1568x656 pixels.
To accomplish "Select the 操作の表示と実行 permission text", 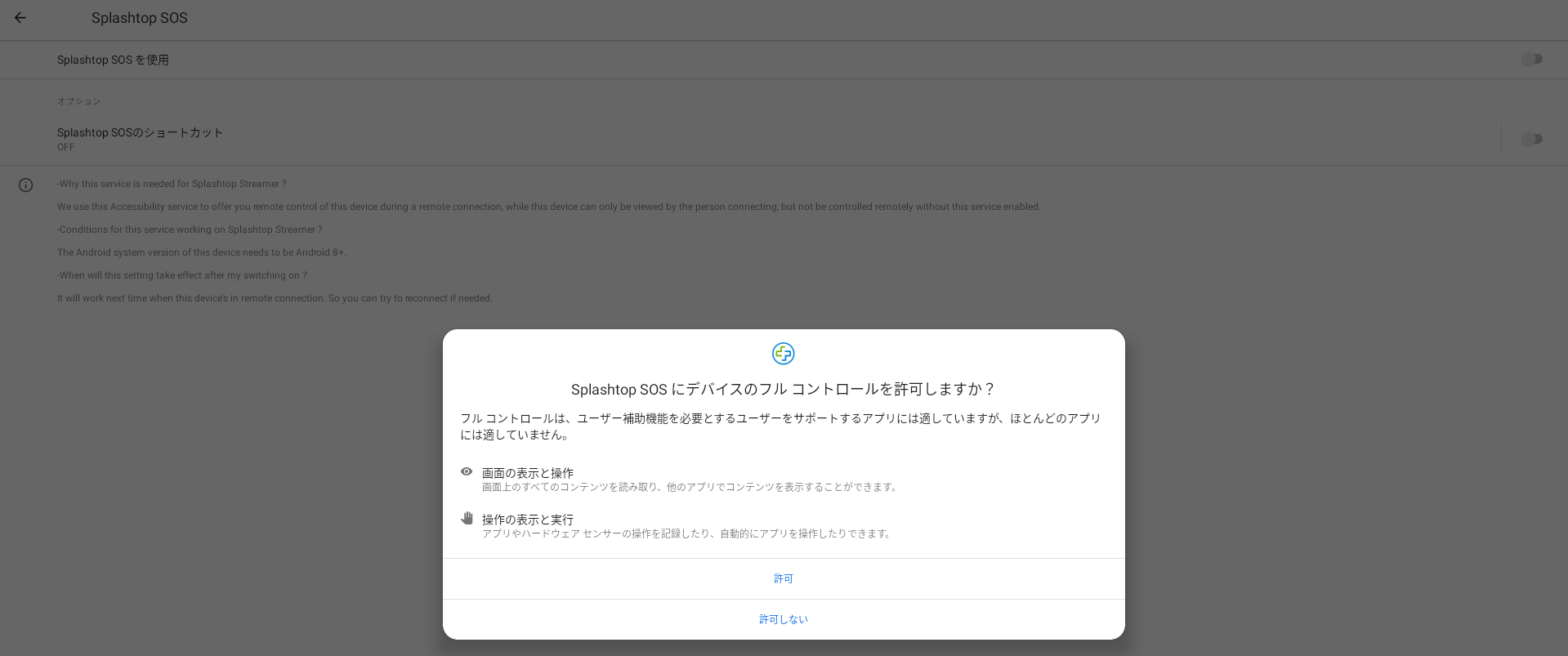I will [x=528, y=520].
